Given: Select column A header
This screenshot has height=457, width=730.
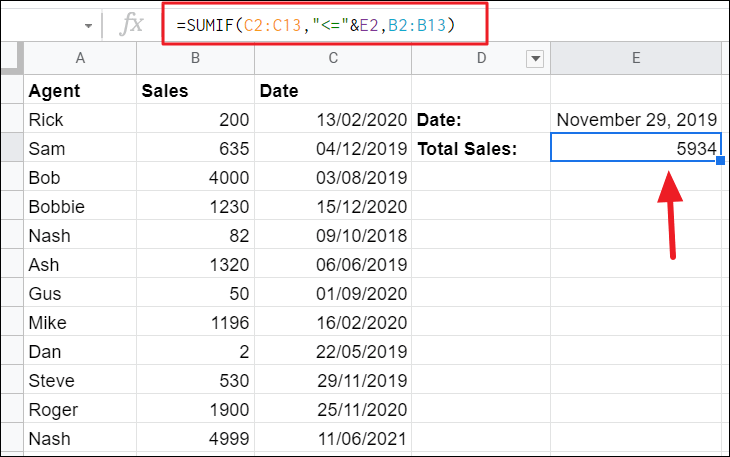Looking at the screenshot, I should 80,59.
